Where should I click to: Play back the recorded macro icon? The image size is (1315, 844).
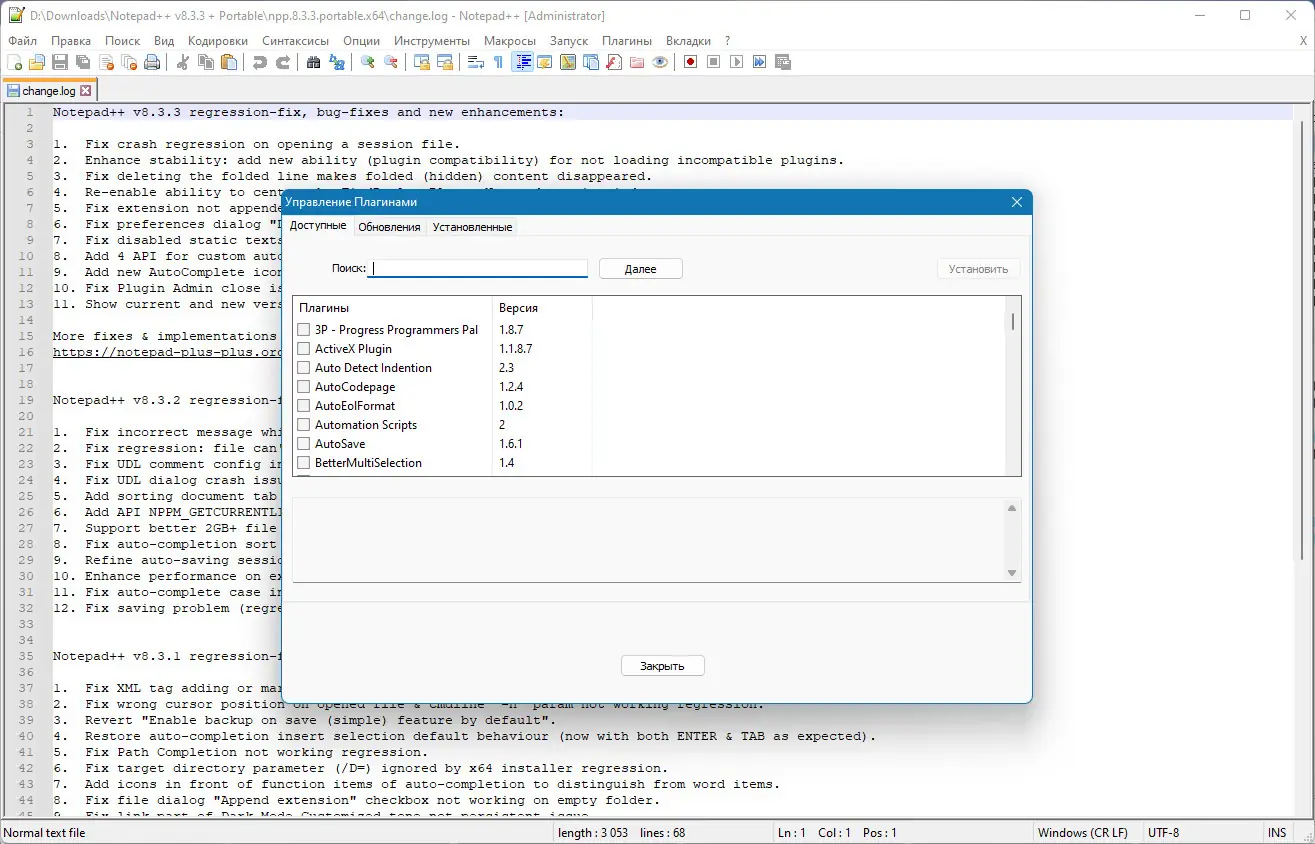pyautogui.click(x=737, y=62)
